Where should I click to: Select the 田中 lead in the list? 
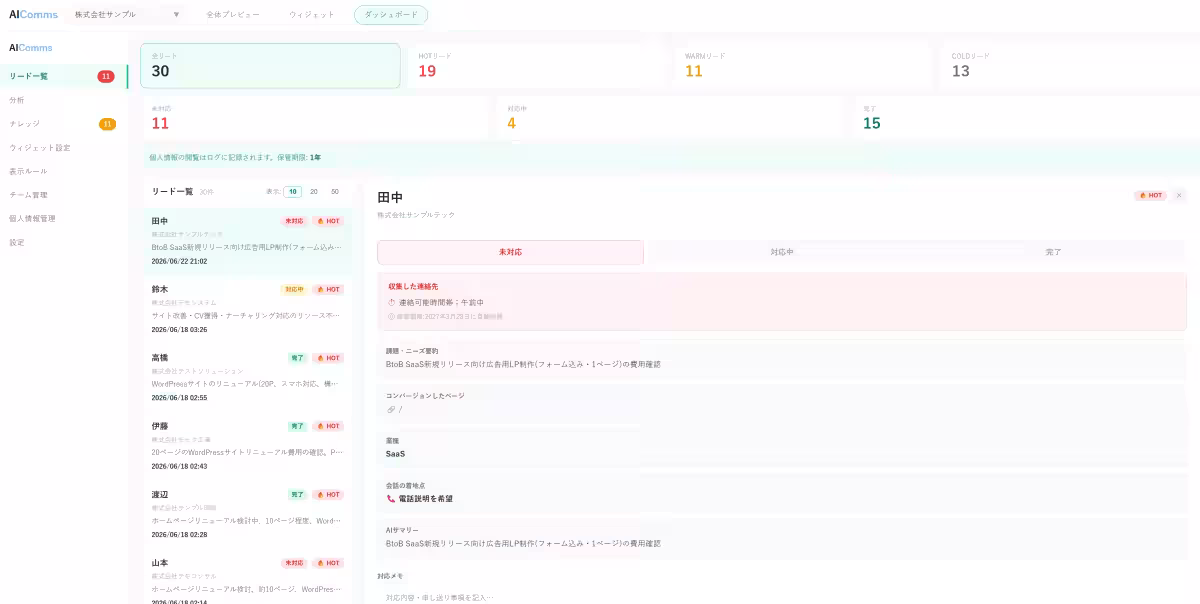tap(247, 241)
